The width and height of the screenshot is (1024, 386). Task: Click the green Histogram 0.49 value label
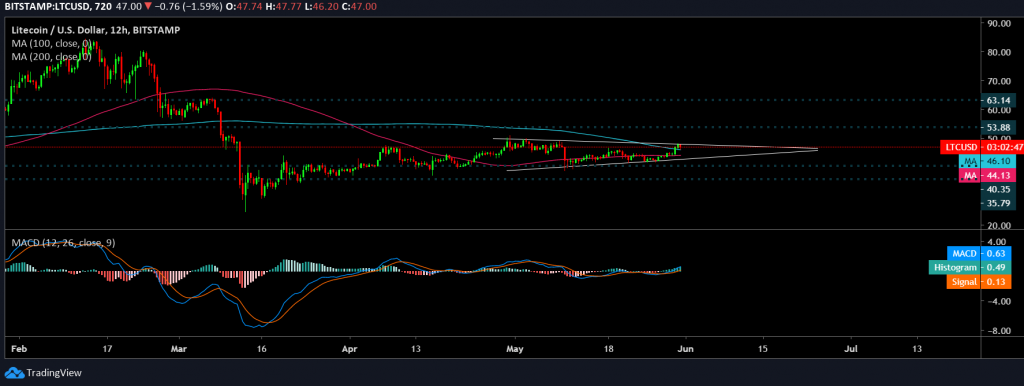click(970, 267)
